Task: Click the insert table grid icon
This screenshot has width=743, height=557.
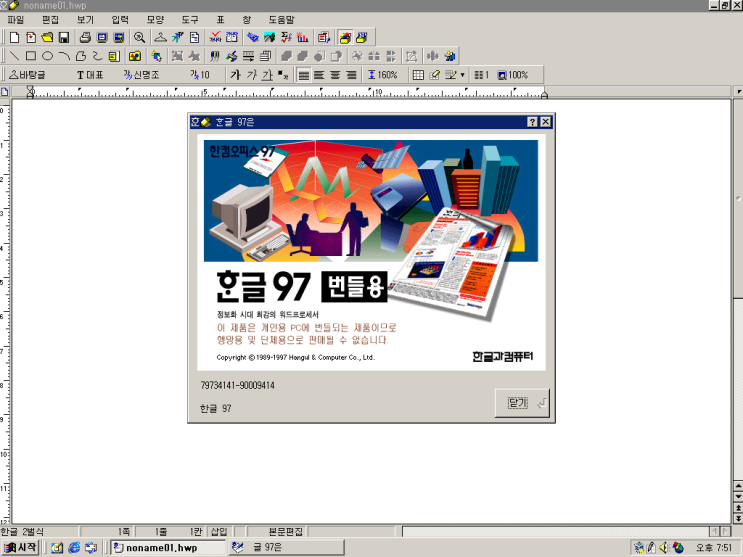Action: 418,75
